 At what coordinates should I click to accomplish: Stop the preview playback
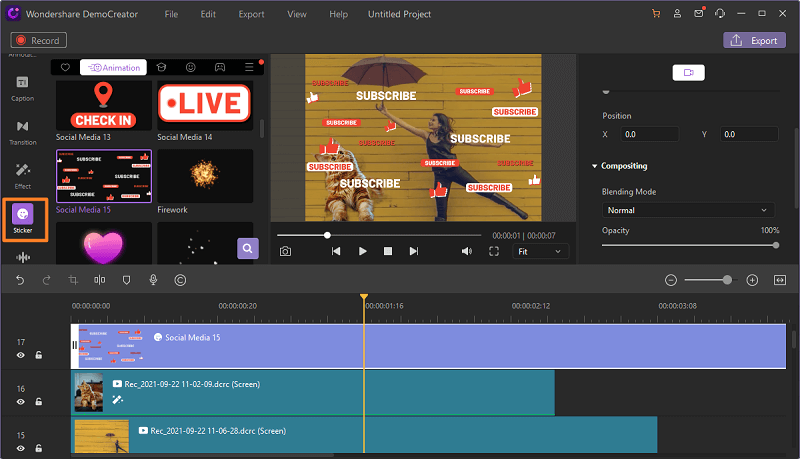[388, 251]
